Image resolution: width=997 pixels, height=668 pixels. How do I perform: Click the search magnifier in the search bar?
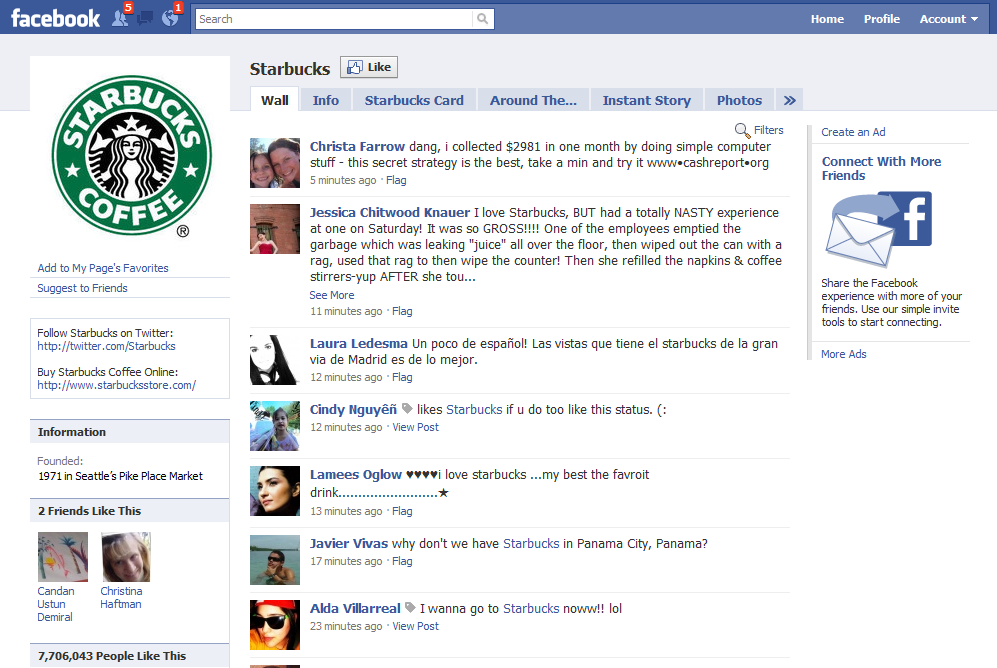[x=481, y=18]
